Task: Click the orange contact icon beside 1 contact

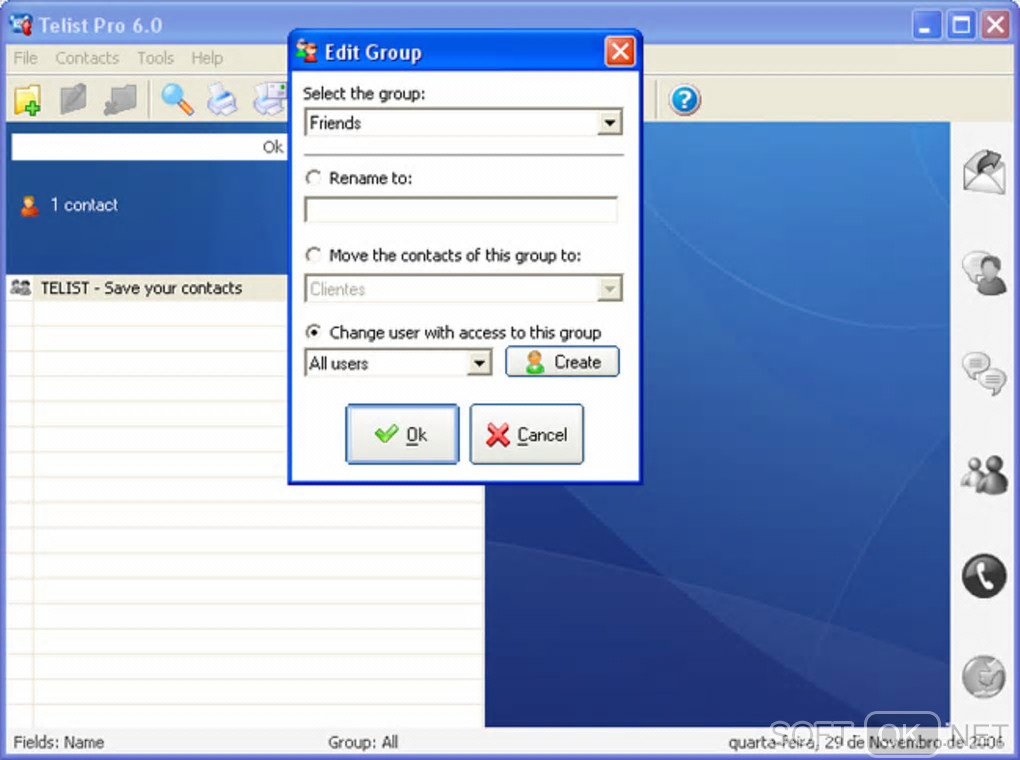Action: [x=29, y=206]
